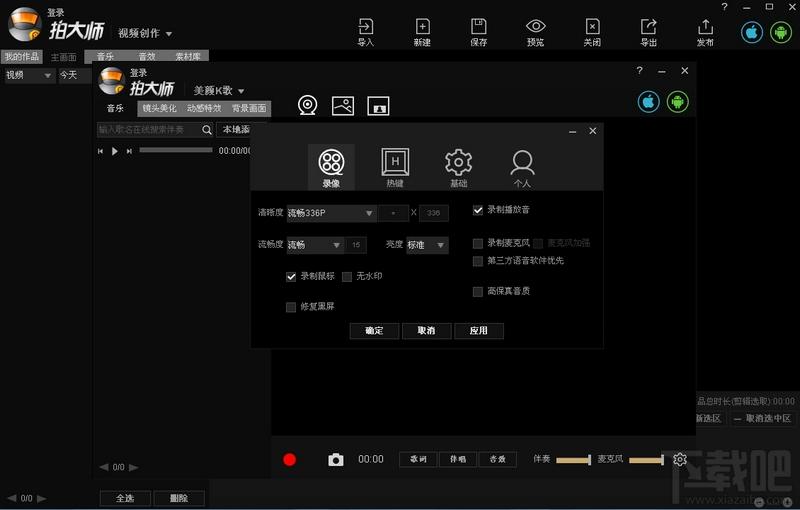Image resolution: width=800 pixels, height=510 pixels.
Task: Click the search magnifier icon for songs
Action: (x=207, y=130)
